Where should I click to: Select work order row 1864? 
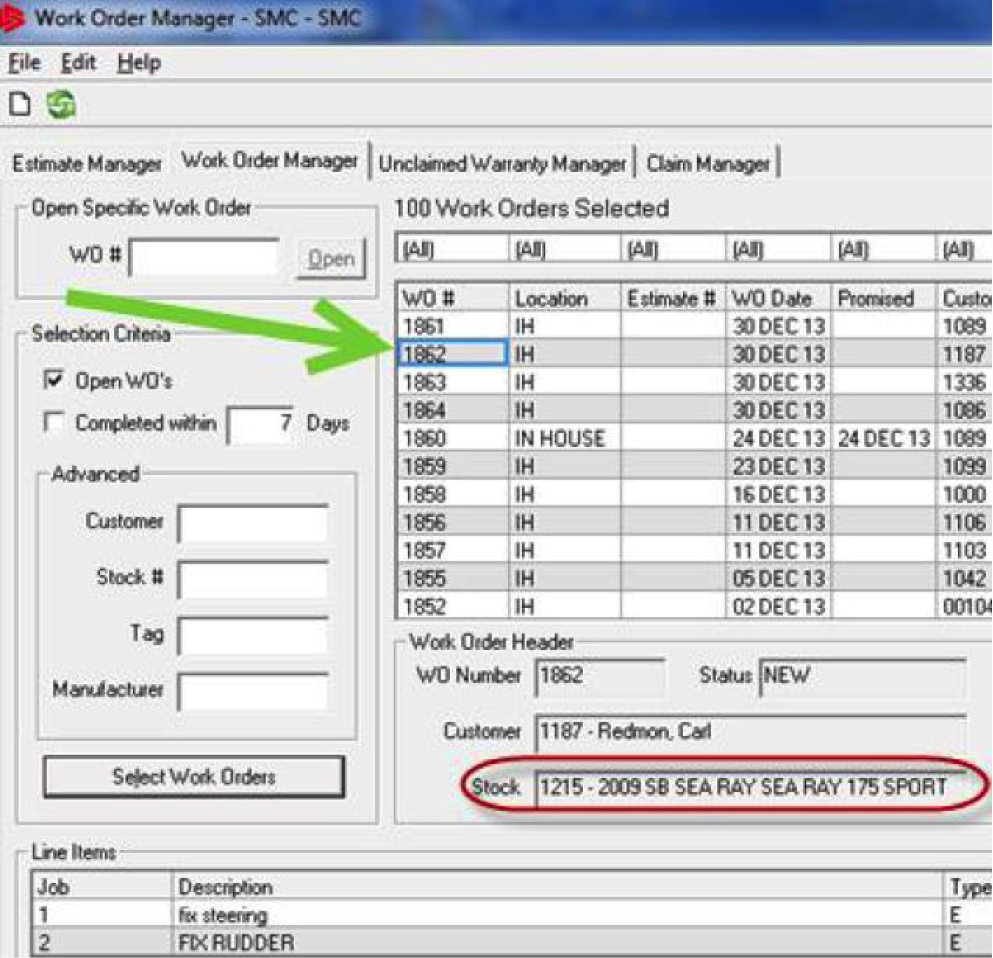pos(694,410)
